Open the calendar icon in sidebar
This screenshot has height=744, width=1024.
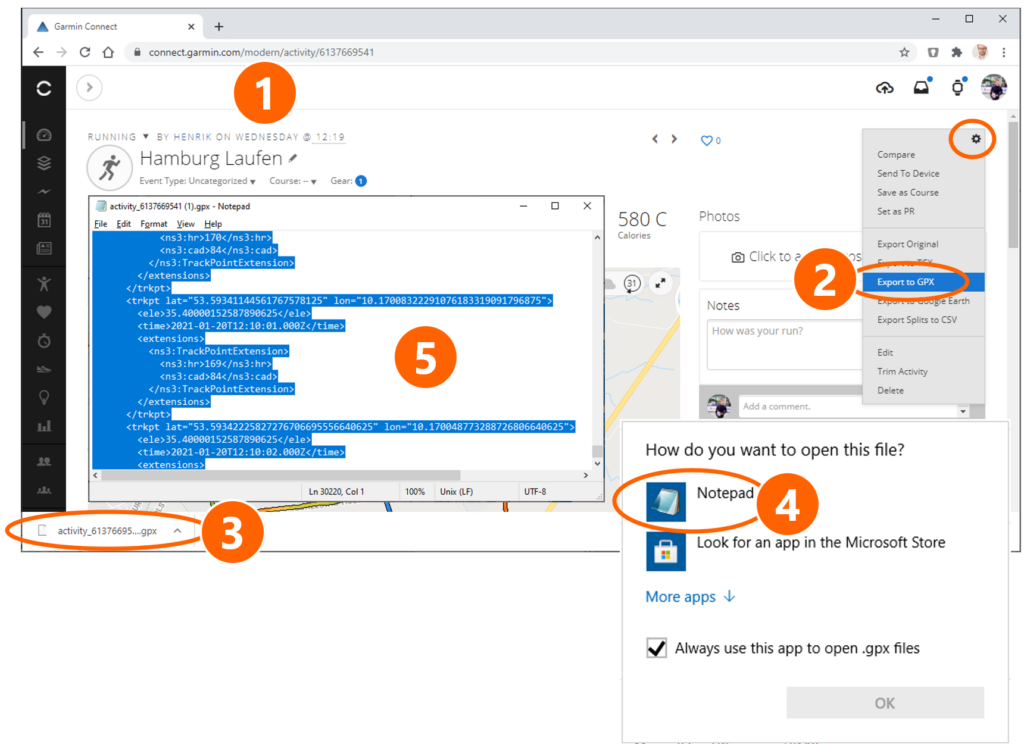[44, 219]
